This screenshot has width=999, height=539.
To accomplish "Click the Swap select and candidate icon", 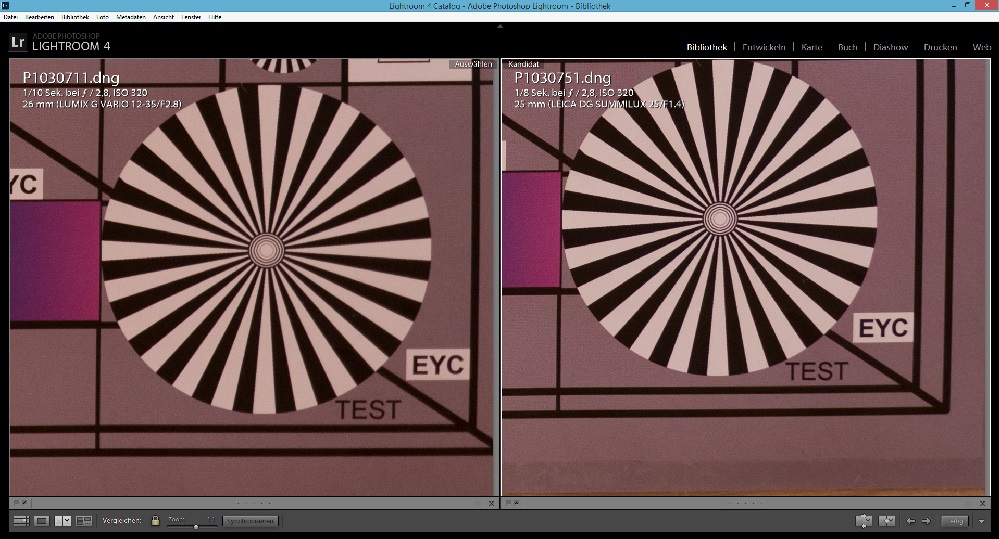I will [864, 521].
